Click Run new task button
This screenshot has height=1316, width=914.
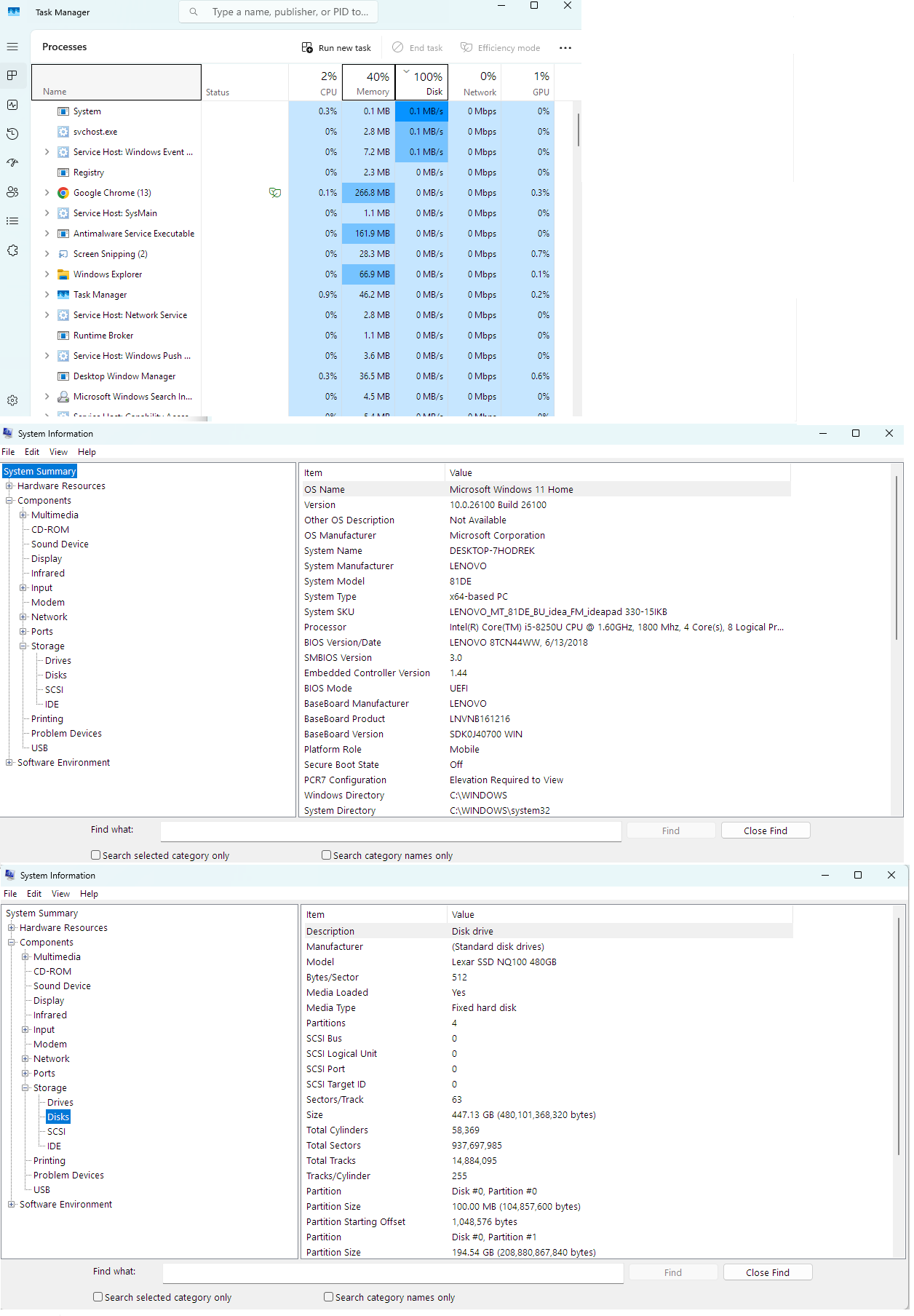tap(336, 48)
